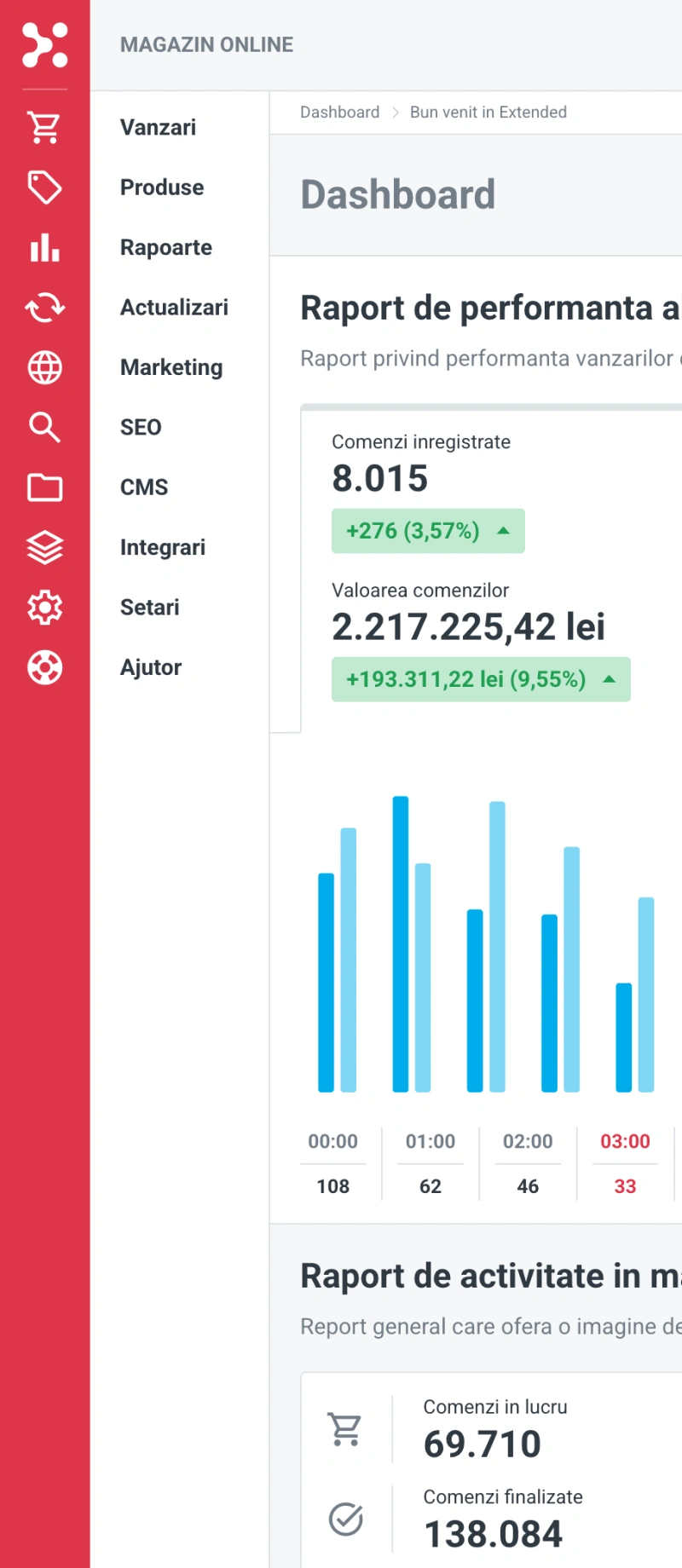
Task: Open the gear settings icon
Action: (44, 608)
